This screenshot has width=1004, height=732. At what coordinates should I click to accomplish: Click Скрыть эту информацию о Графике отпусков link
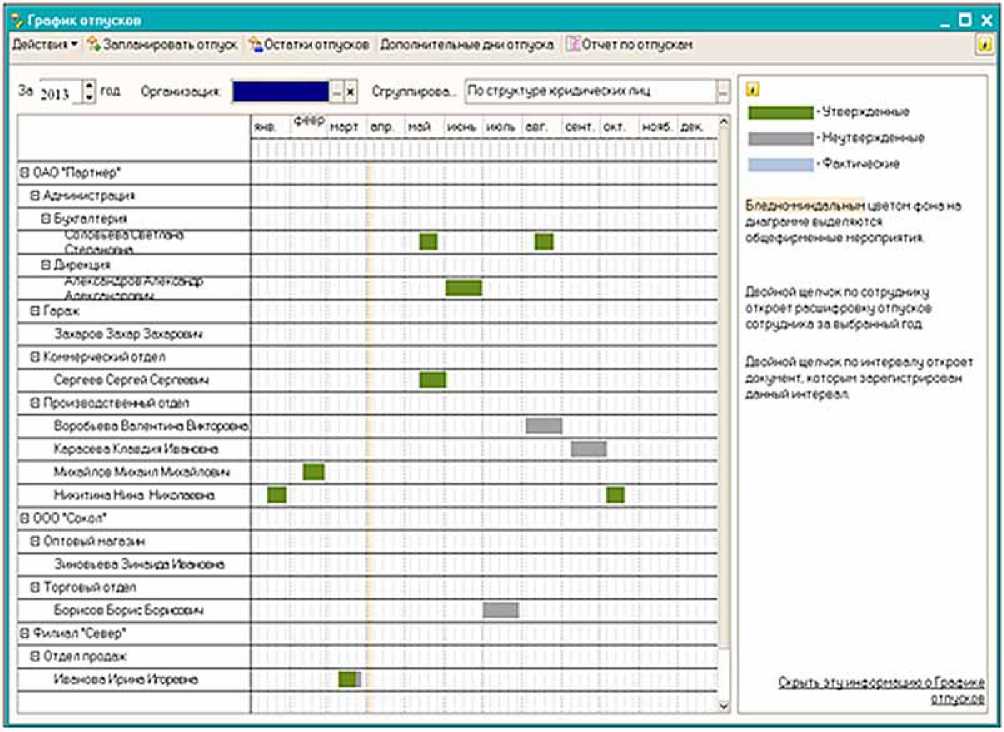click(882, 690)
